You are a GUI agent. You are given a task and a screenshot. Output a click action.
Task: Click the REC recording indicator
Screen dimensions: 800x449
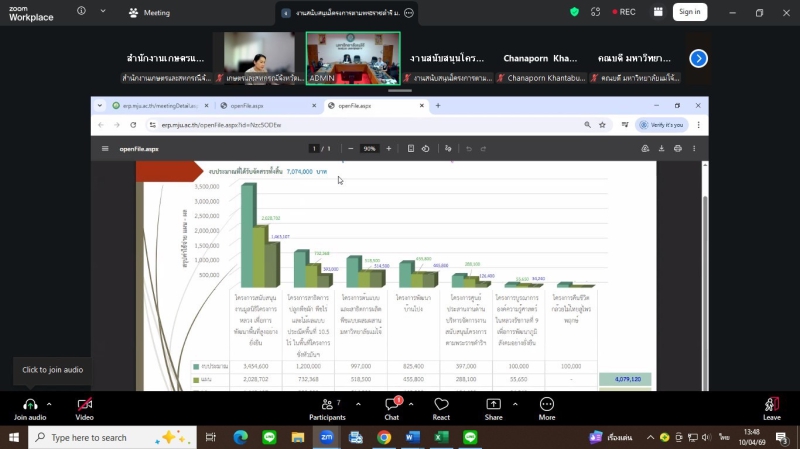point(621,12)
